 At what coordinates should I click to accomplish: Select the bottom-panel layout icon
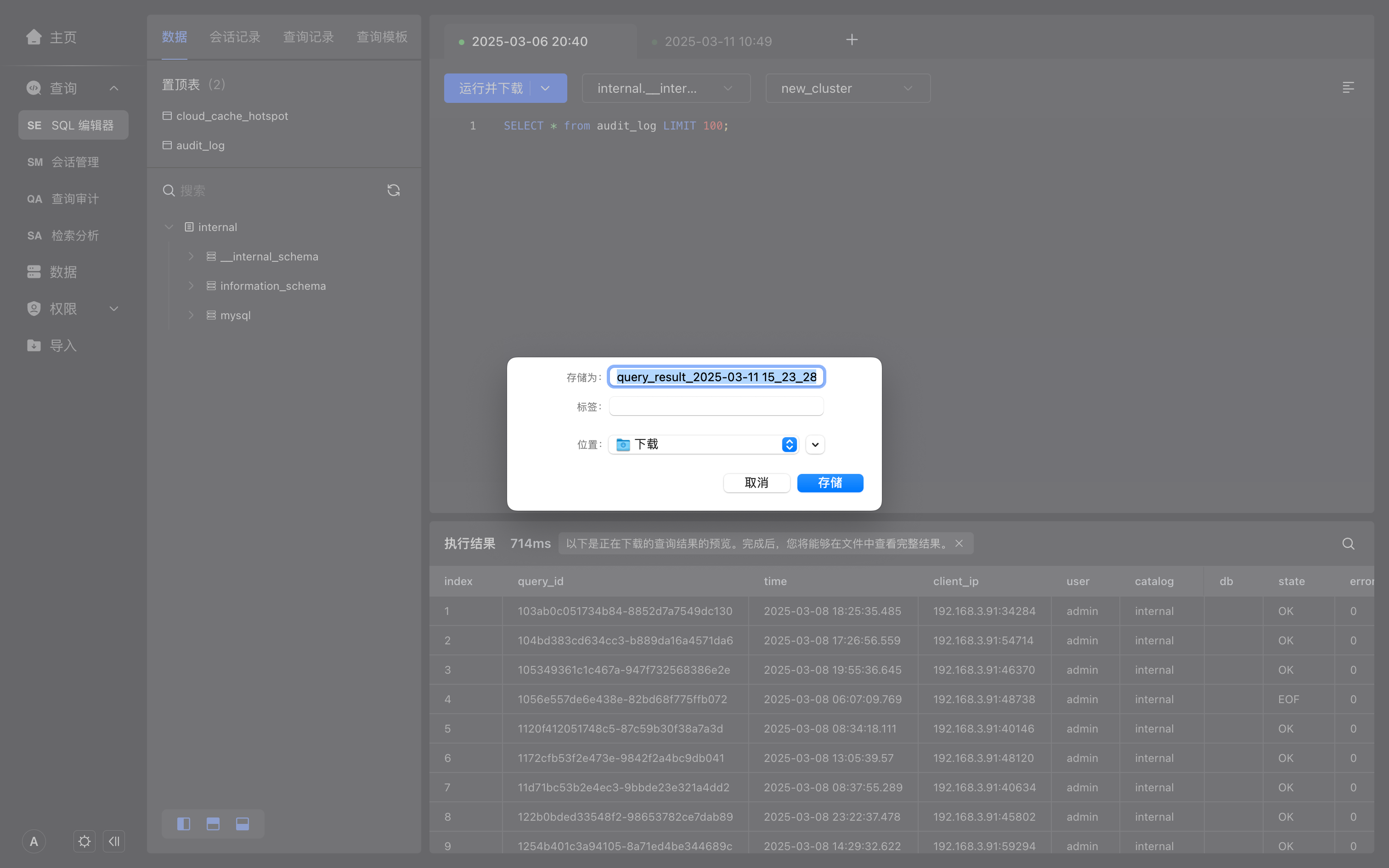pos(242,824)
